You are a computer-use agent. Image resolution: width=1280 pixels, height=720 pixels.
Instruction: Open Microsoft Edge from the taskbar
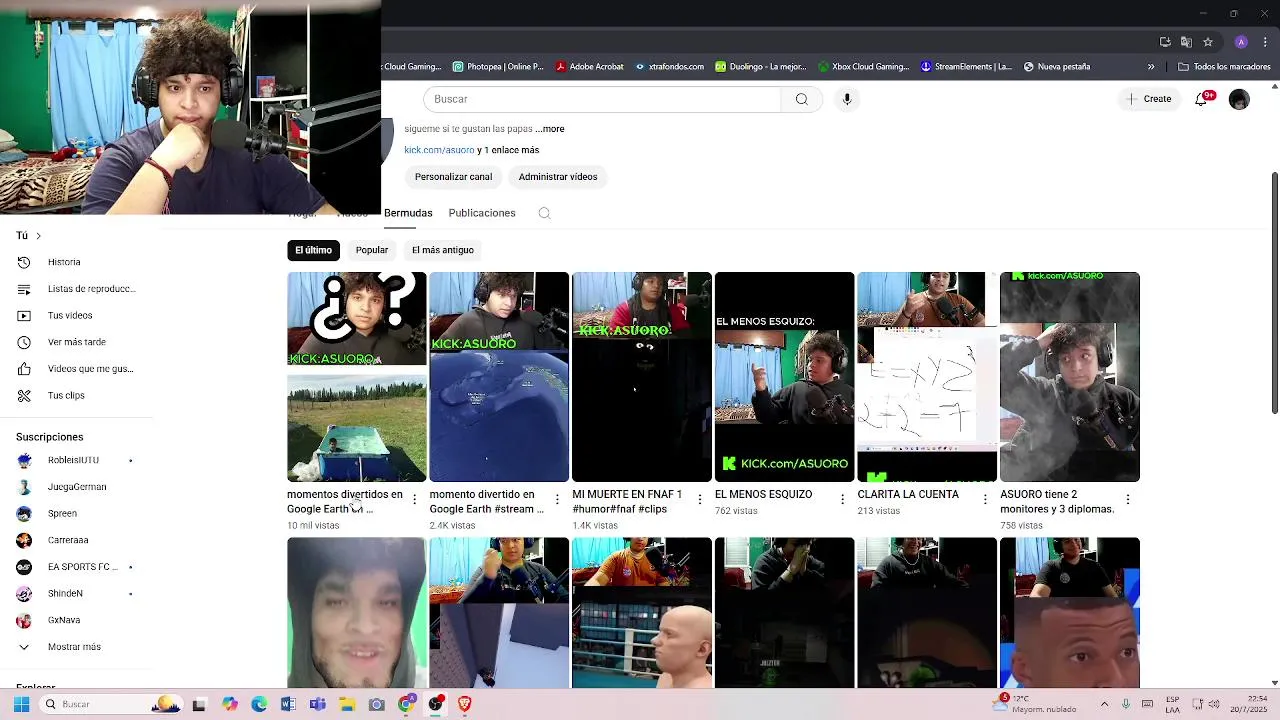(259, 704)
